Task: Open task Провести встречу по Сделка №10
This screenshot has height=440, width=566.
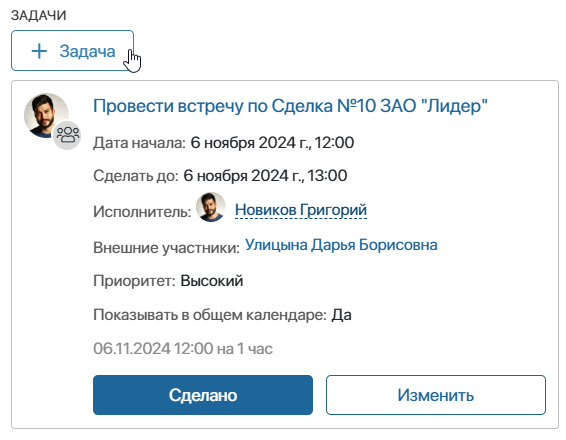Action: [290, 106]
